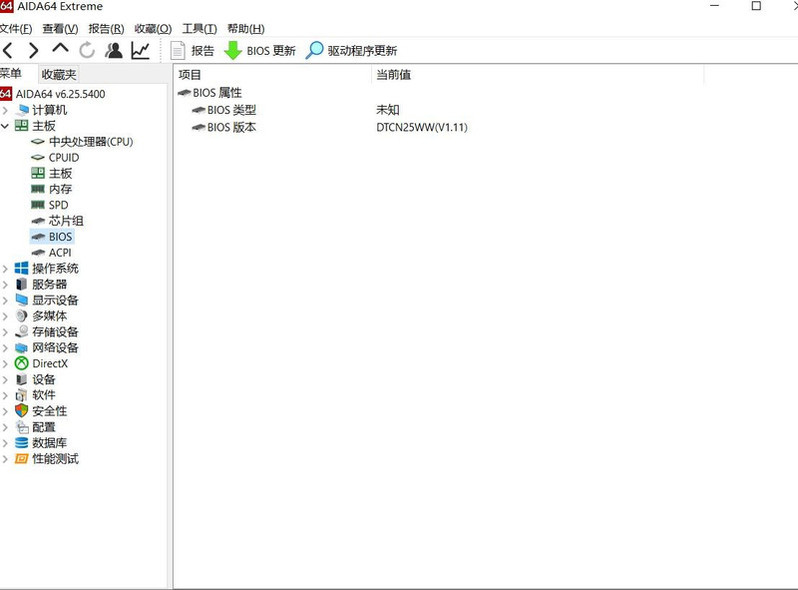Click the back navigation arrow

(x=8, y=50)
